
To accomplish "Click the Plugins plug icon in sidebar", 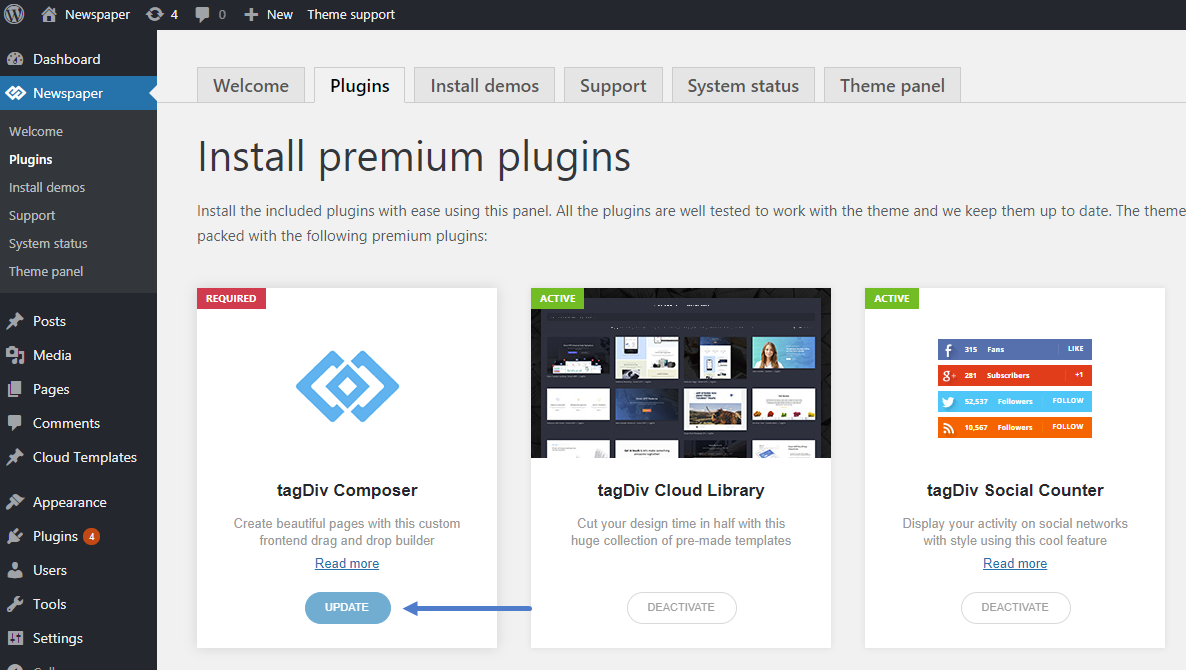I will click(15, 536).
